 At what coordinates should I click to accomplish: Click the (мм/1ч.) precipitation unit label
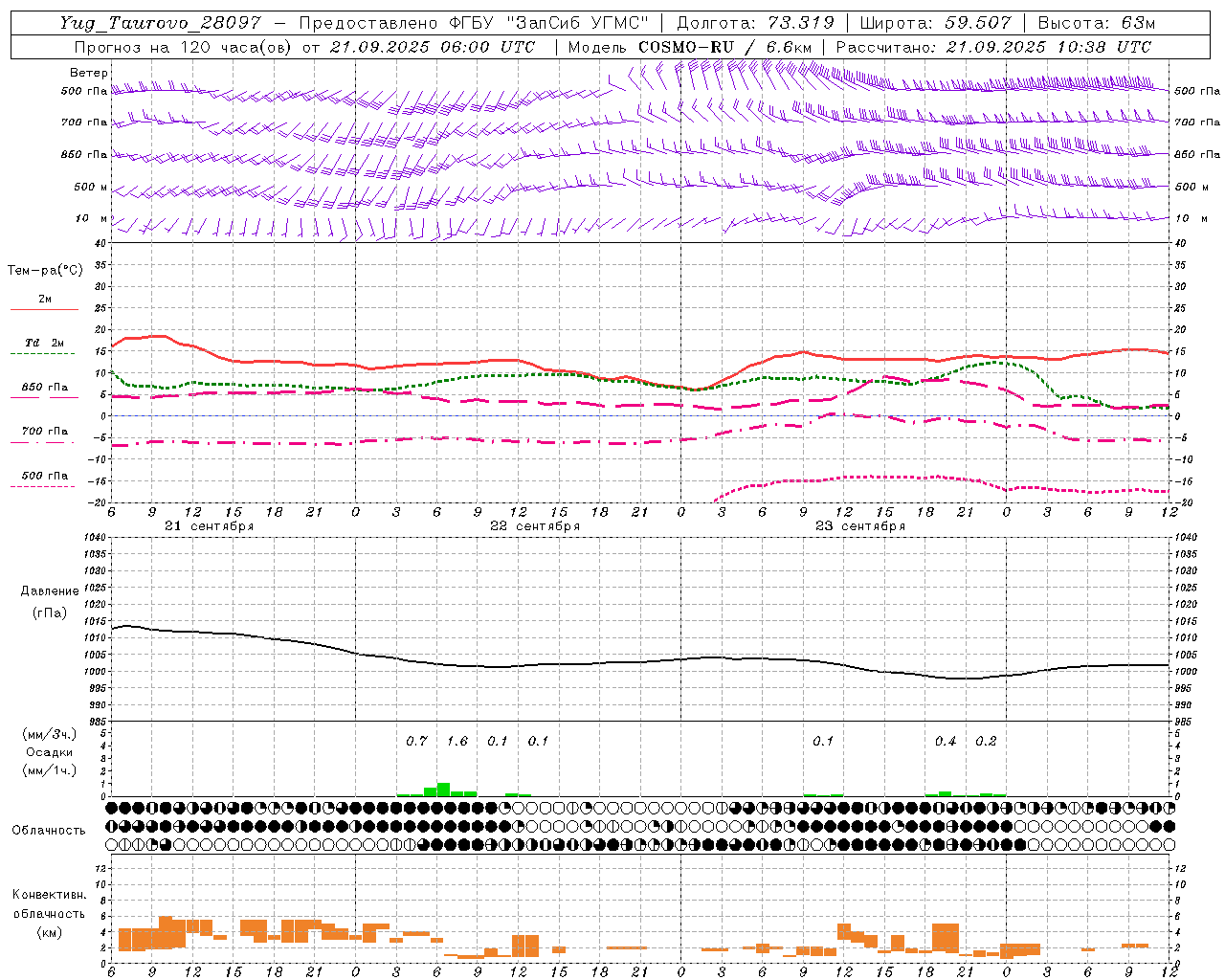click(x=50, y=770)
